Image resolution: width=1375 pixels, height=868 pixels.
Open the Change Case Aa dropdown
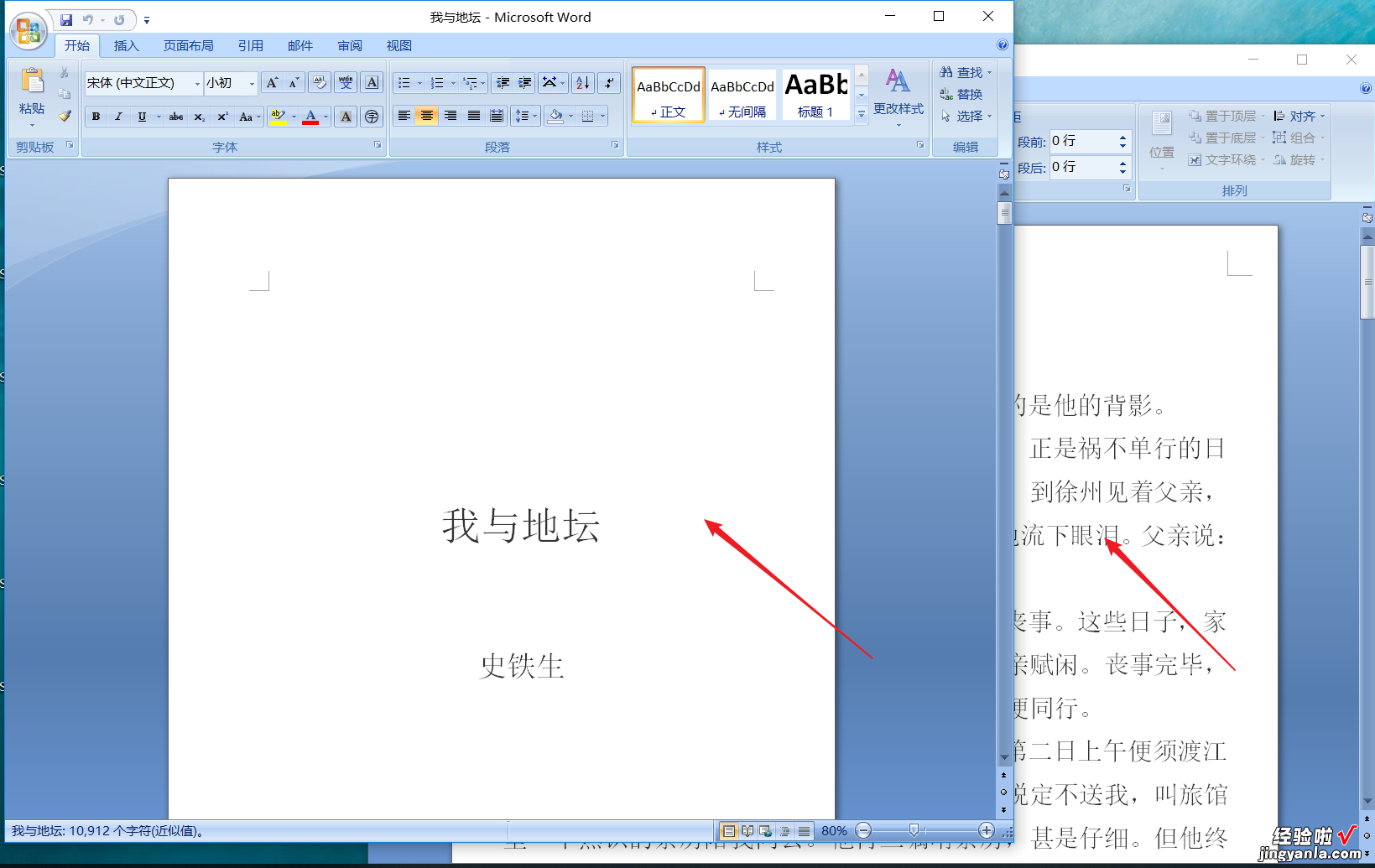tap(250, 117)
